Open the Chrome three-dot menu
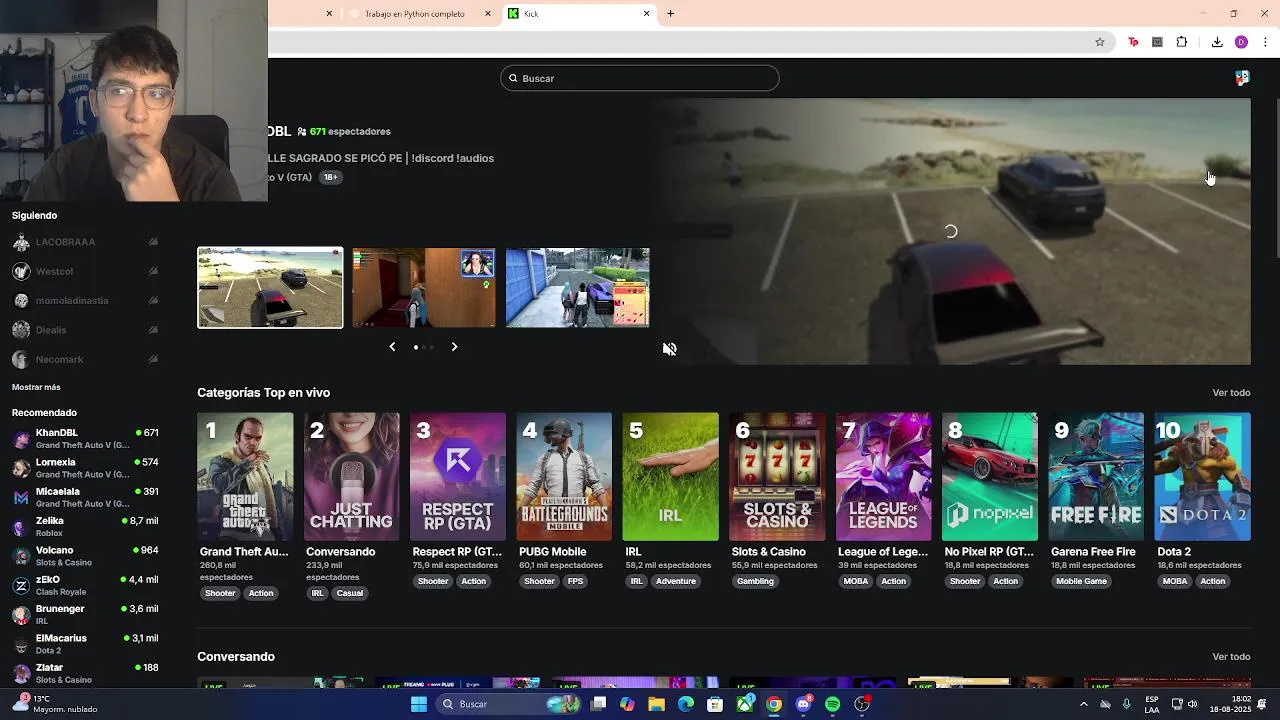The width and height of the screenshot is (1280, 720). 1265,42
